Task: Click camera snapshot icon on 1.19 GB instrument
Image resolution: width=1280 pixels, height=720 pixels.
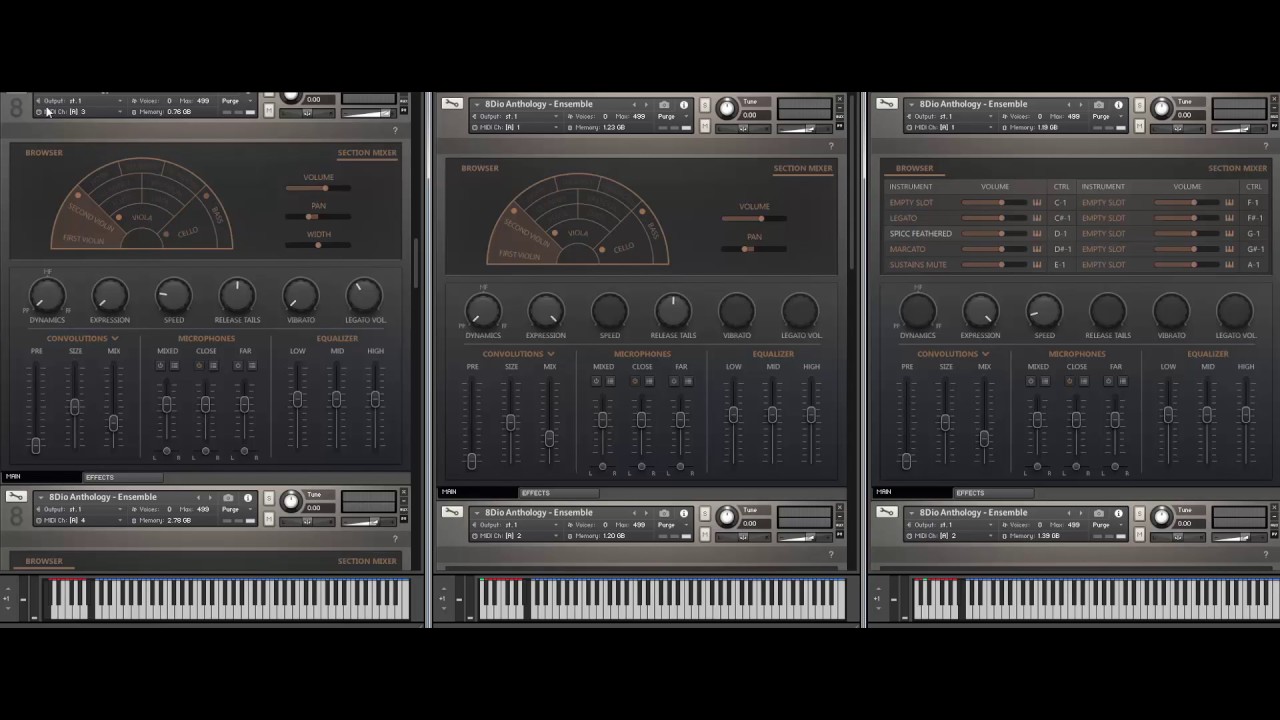Action: (x=1098, y=104)
